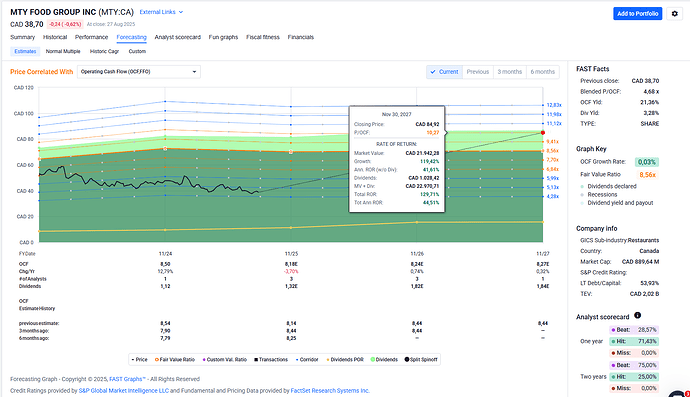Image resolution: width=690 pixels, height=397 pixels.
Task: Toggle Dividends declared in Graph Key
Action: [609, 186]
